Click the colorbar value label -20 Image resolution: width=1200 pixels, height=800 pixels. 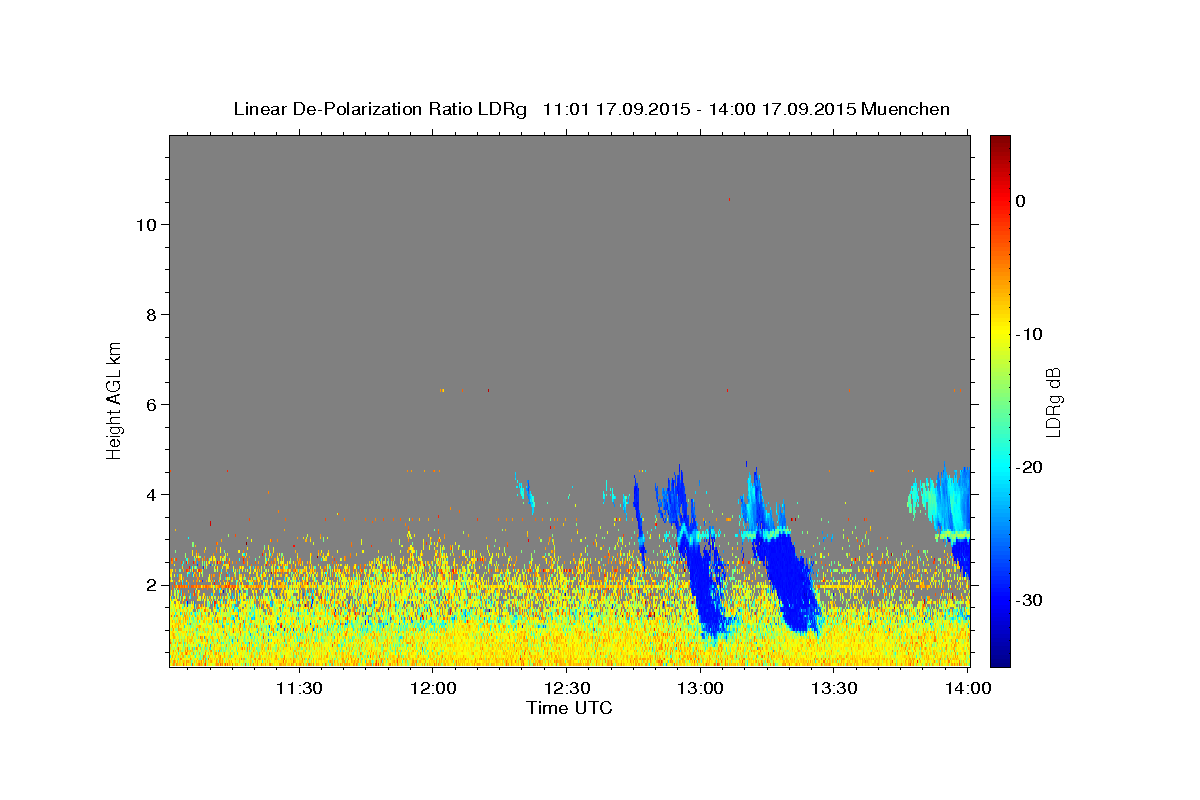click(1030, 467)
